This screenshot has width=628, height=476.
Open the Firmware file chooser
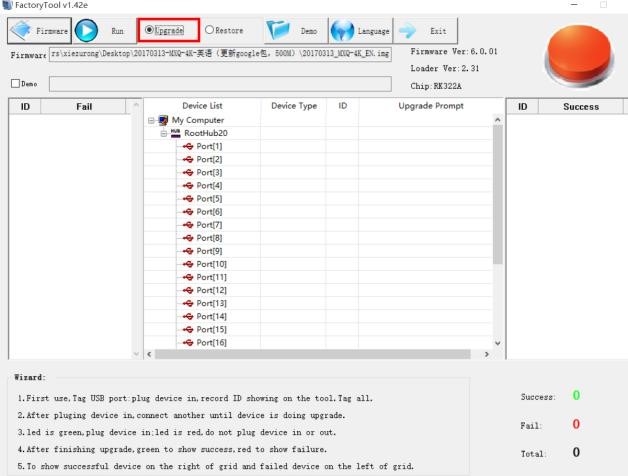[39, 30]
